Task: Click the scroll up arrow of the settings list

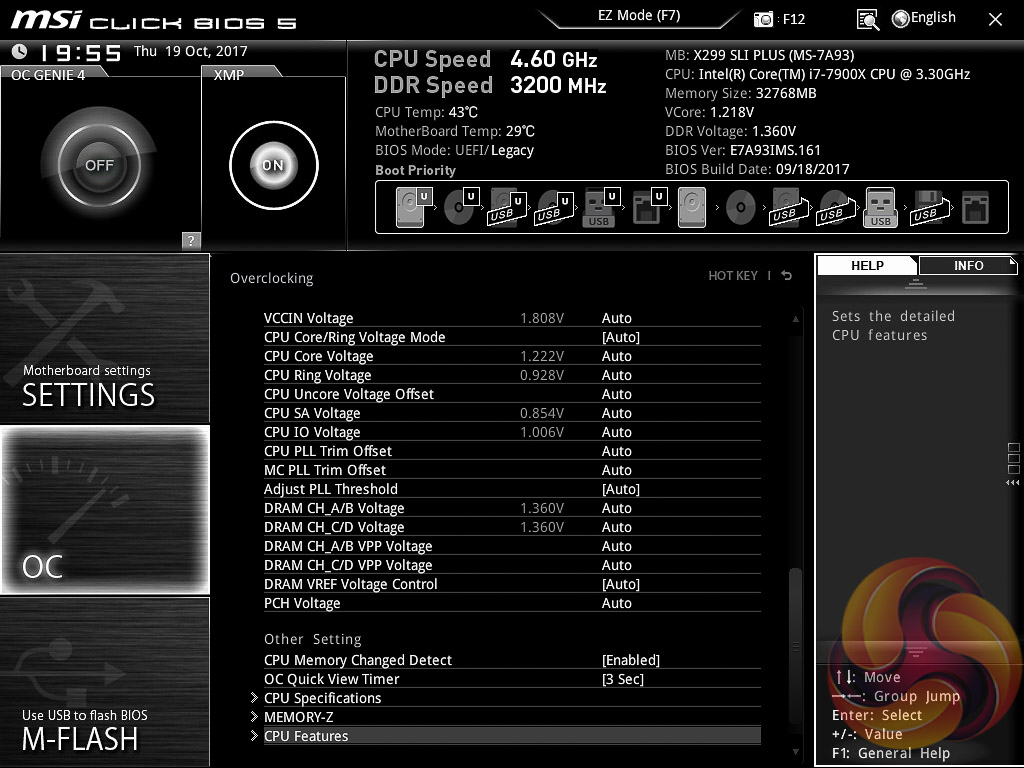Action: click(795, 319)
